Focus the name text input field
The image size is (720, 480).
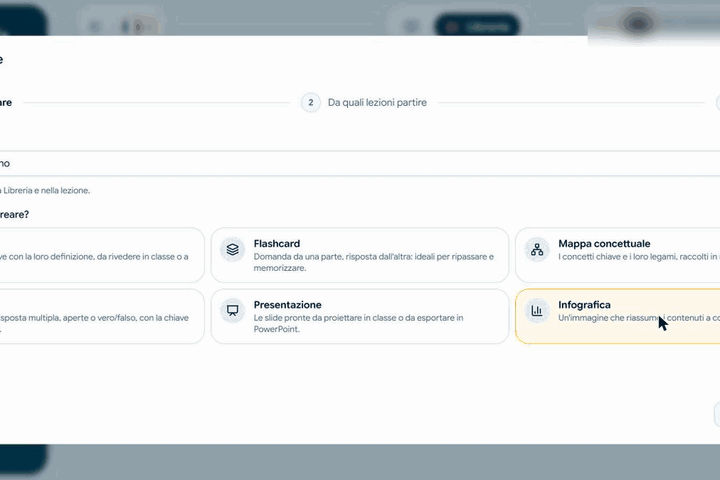360,164
